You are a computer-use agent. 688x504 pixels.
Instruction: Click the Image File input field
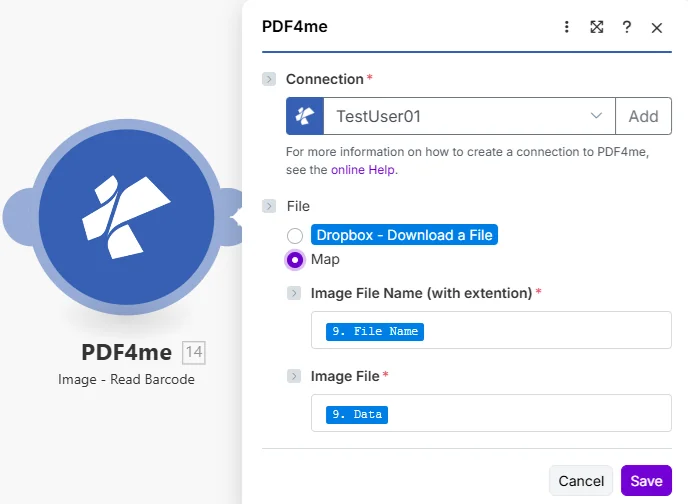(491, 413)
